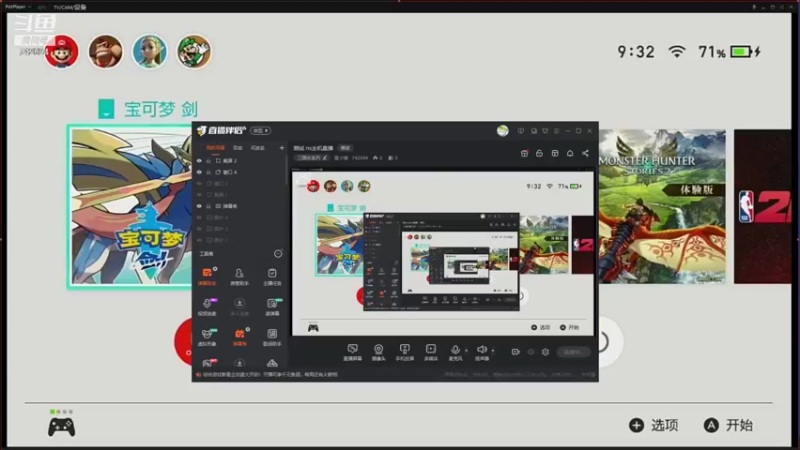Click the start-live button in bottom bar

pos(573,352)
